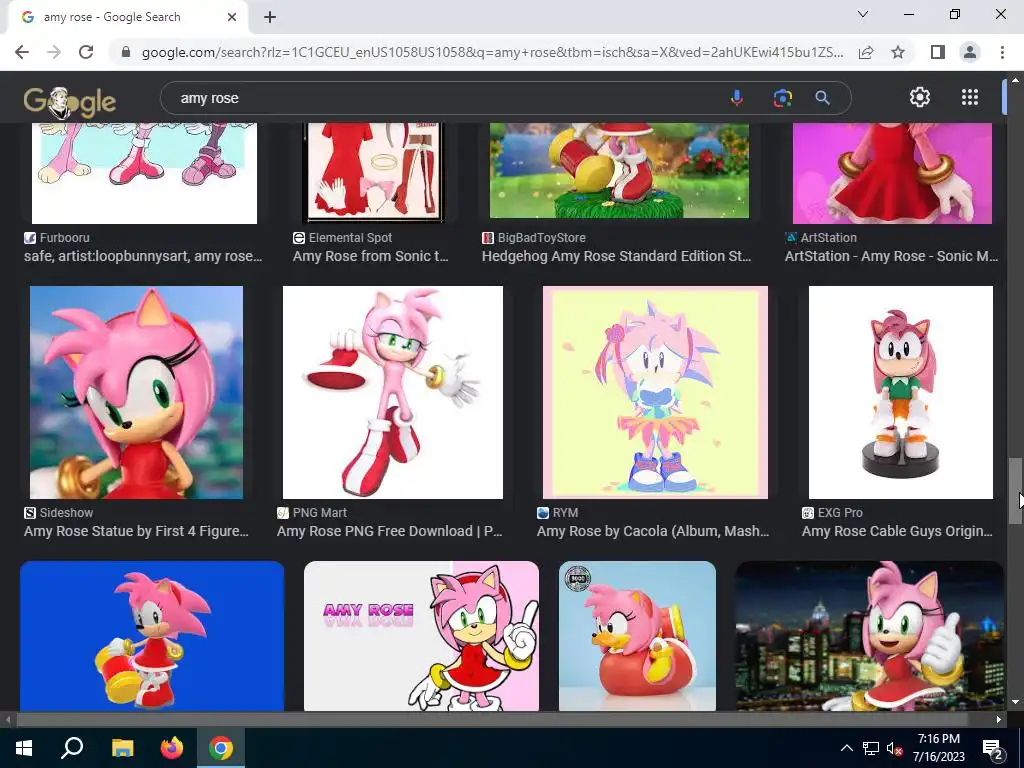The height and width of the screenshot is (768, 1024).
Task: Visit the Elemental Spot source link
Action: pyautogui.click(x=343, y=238)
